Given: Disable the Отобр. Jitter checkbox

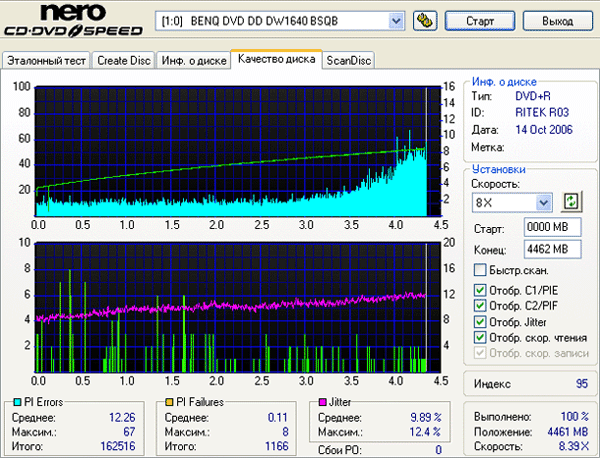Looking at the screenshot, I should click(x=481, y=323).
